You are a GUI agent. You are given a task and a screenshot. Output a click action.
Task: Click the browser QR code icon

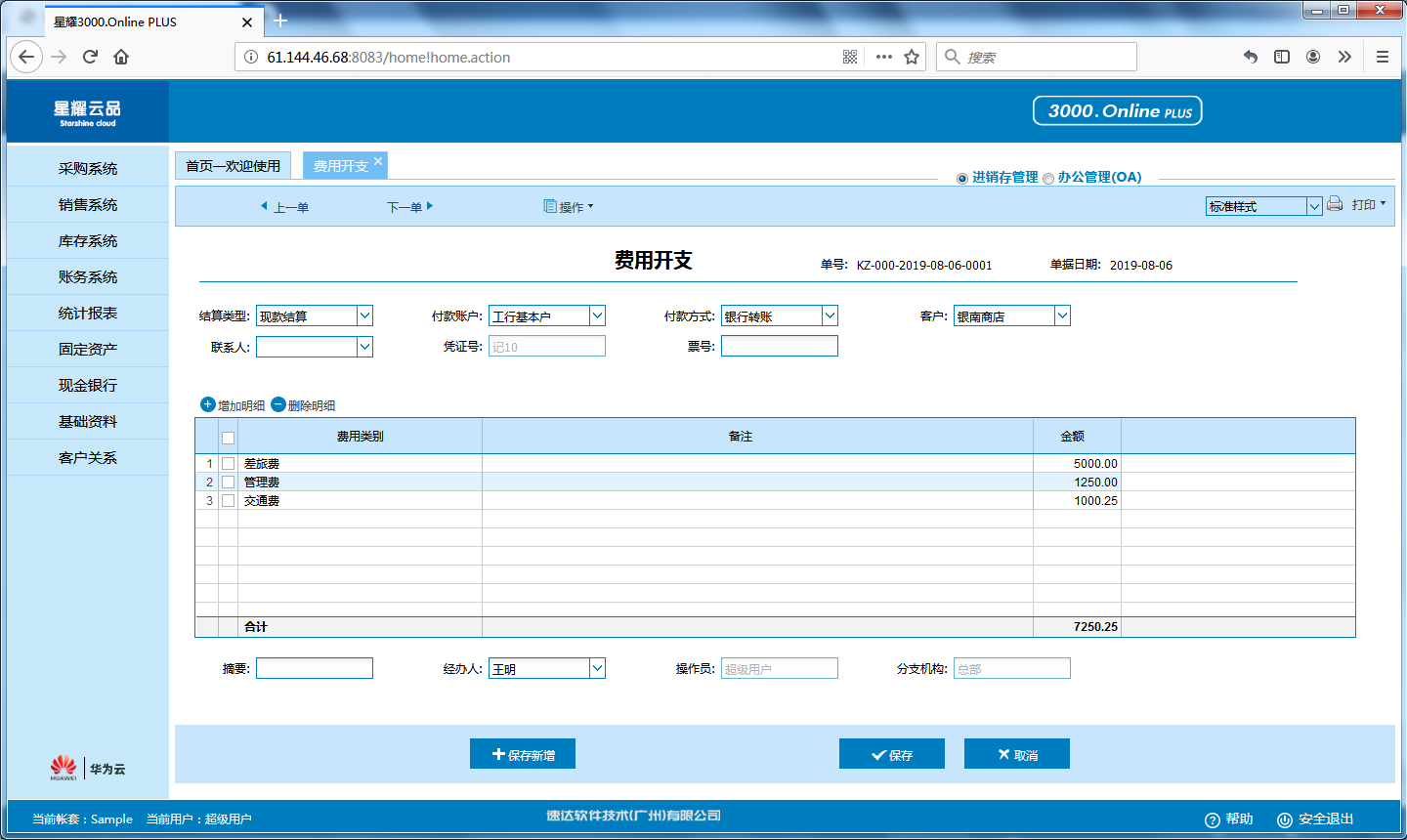[850, 57]
